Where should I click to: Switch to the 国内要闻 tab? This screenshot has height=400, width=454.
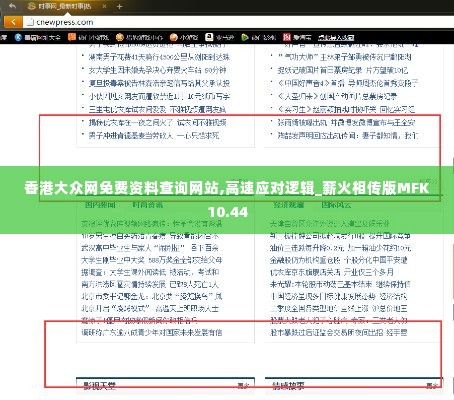tap(100, 205)
